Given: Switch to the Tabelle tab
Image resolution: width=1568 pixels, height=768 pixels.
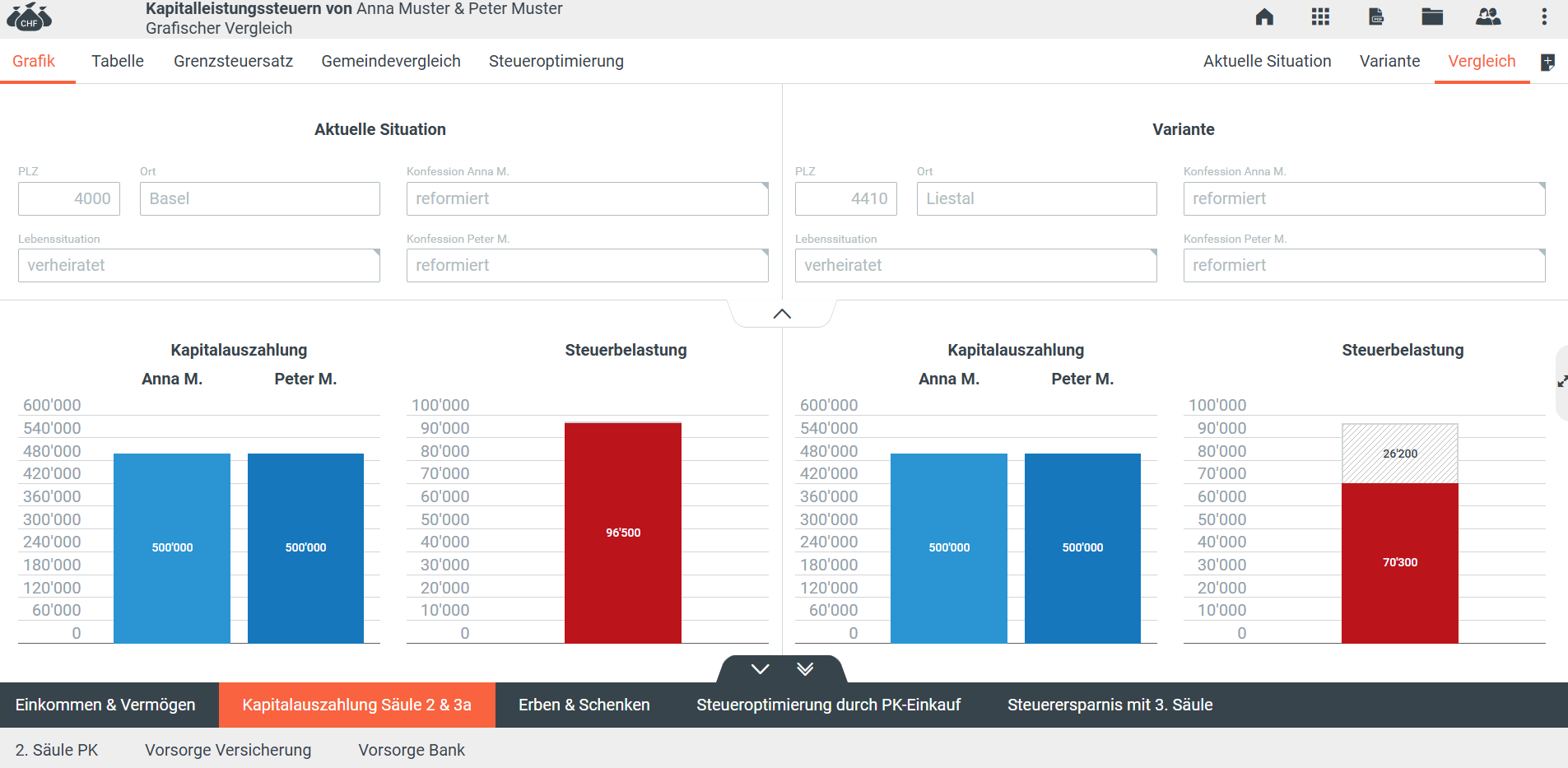Looking at the screenshot, I should 118,62.
